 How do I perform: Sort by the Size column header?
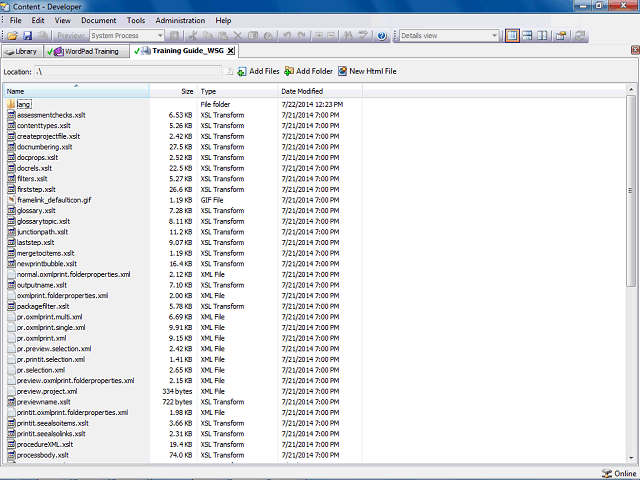[173, 91]
